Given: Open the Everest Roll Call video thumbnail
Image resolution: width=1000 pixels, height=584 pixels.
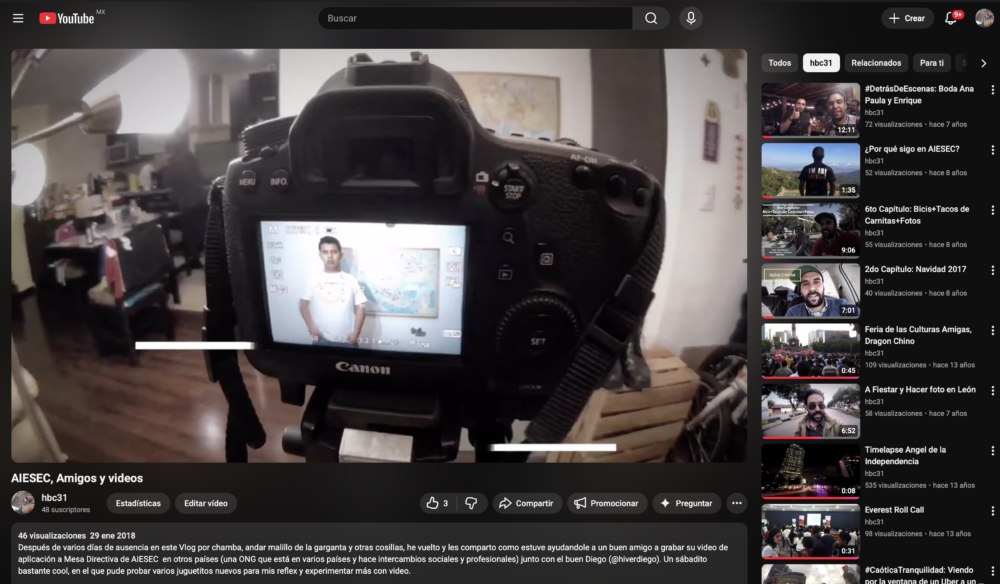Looking at the screenshot, I should click(x=810, y=531).
